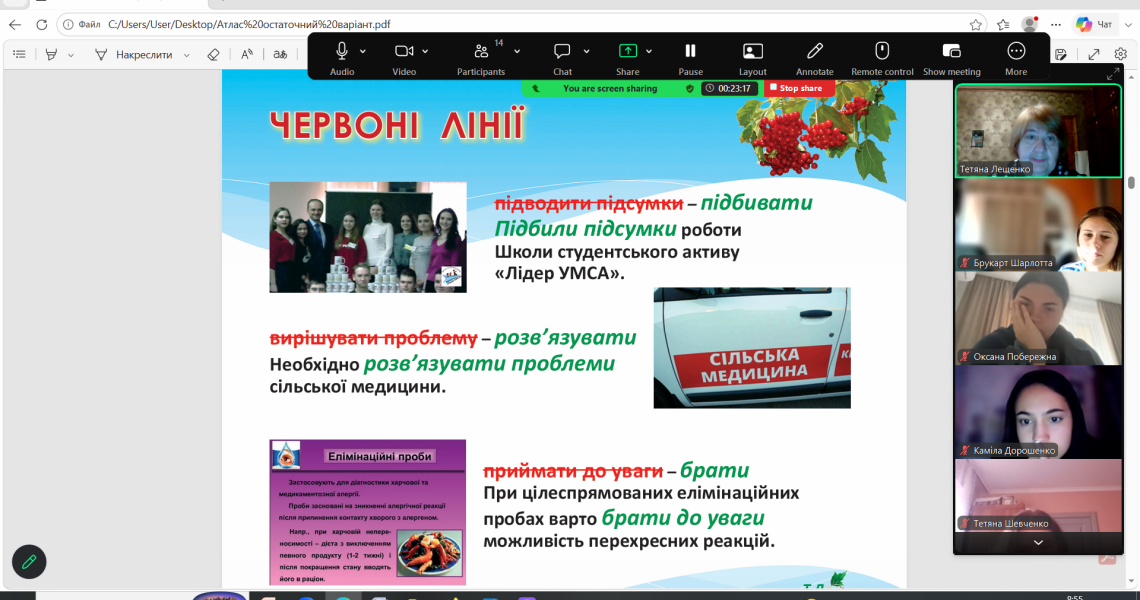The height and width of the screenshot is (600, 1140).
Task: Expand the Video options arrow
Action: [x=425, y=52]
